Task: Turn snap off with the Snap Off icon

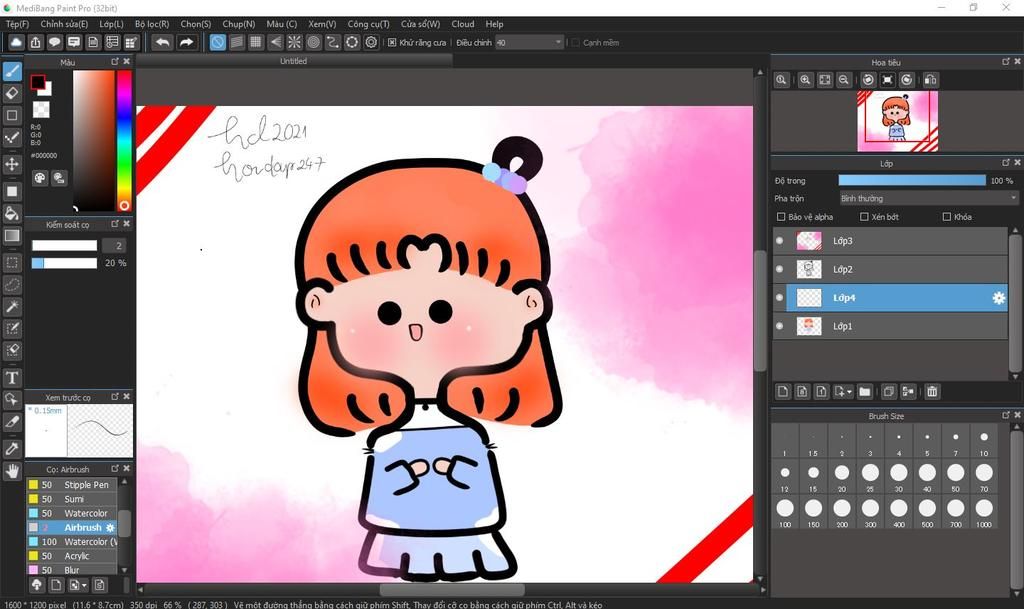Action: (x=217, y=42)
